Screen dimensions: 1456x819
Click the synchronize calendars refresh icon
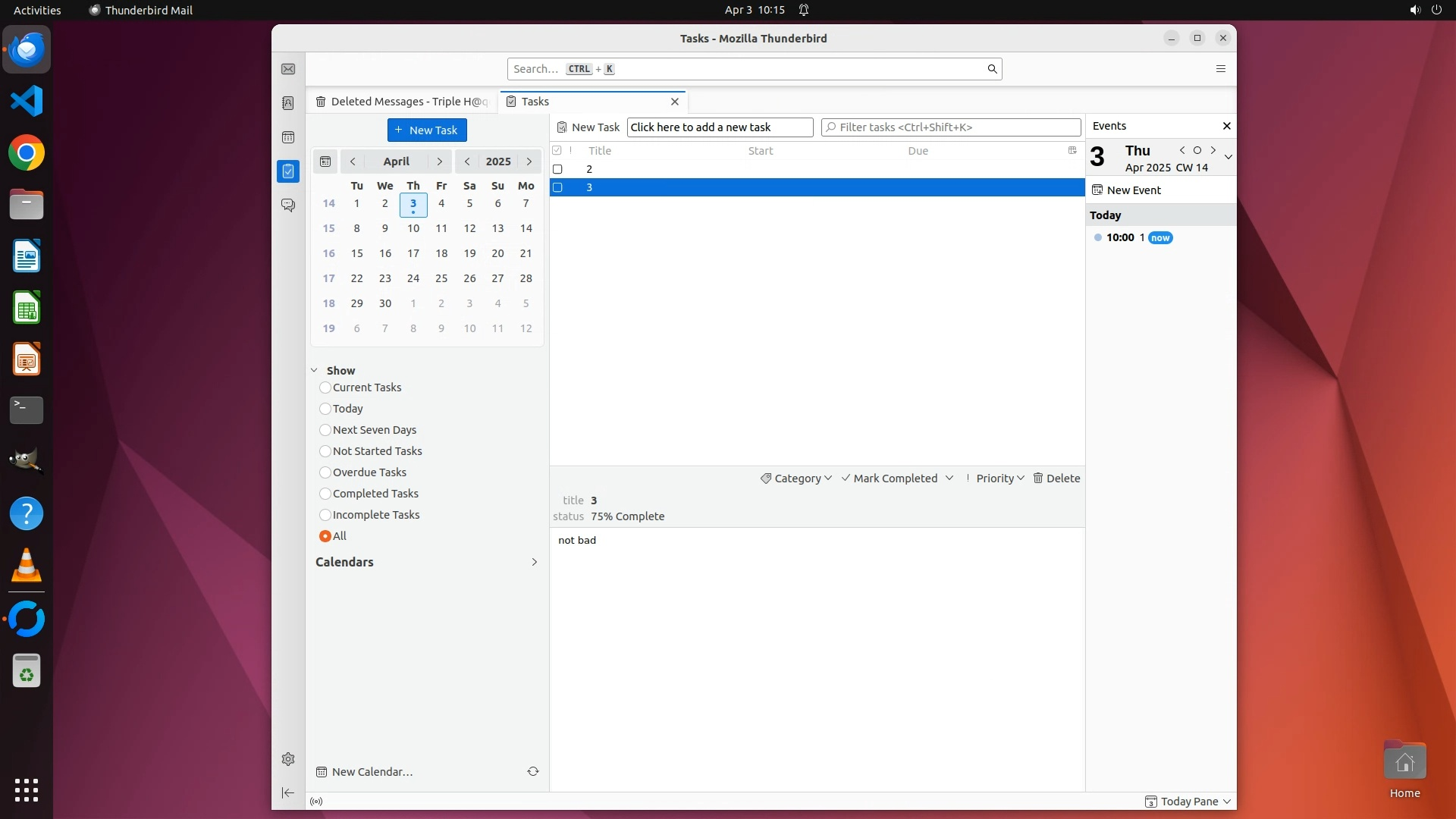tap(533, 771)
